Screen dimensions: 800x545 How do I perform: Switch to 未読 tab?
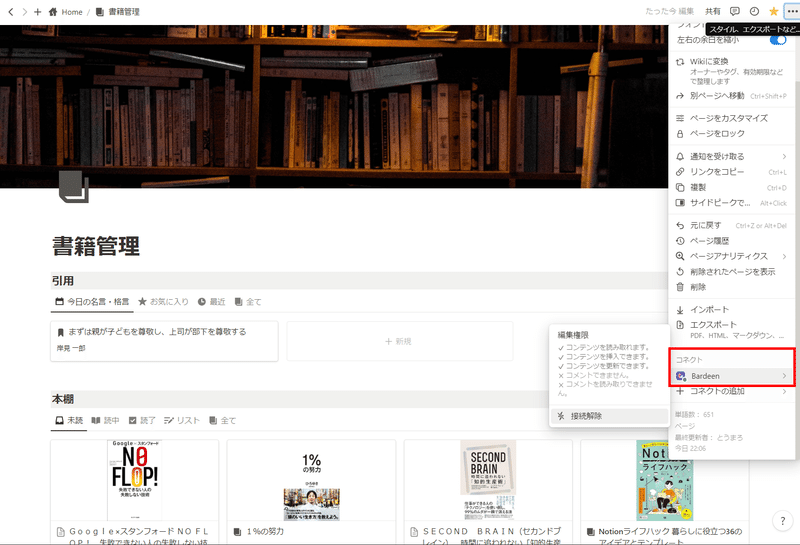click(69, 420)
